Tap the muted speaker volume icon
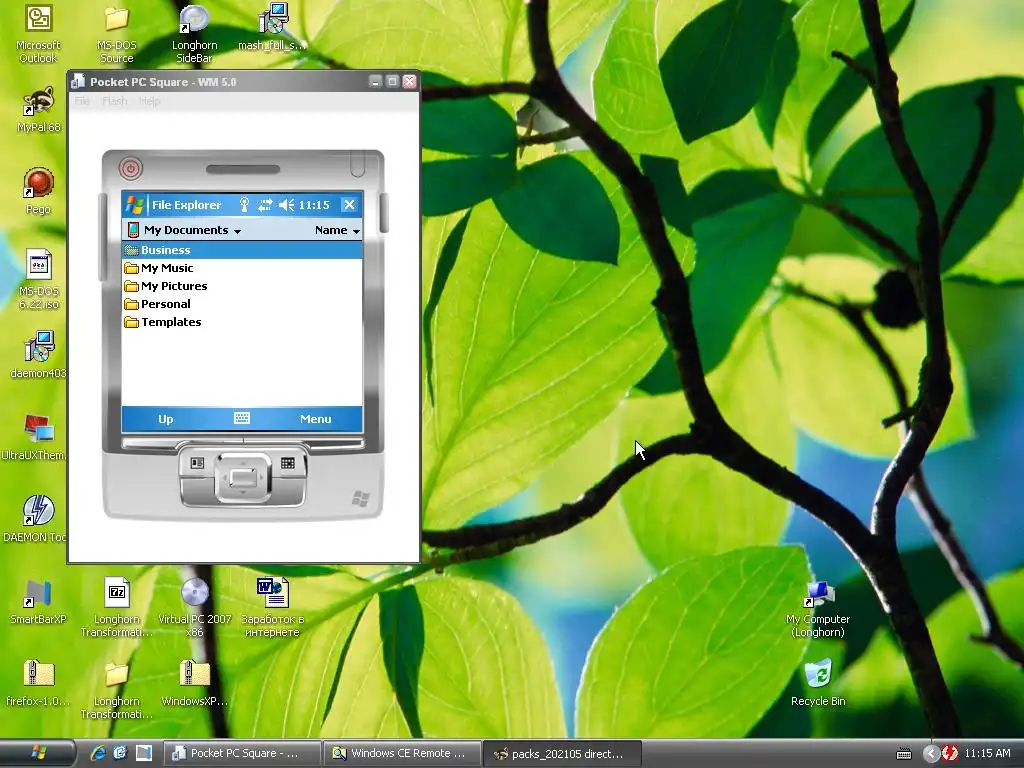Screen dimensions: 1024x768 [x=286, y=205]
